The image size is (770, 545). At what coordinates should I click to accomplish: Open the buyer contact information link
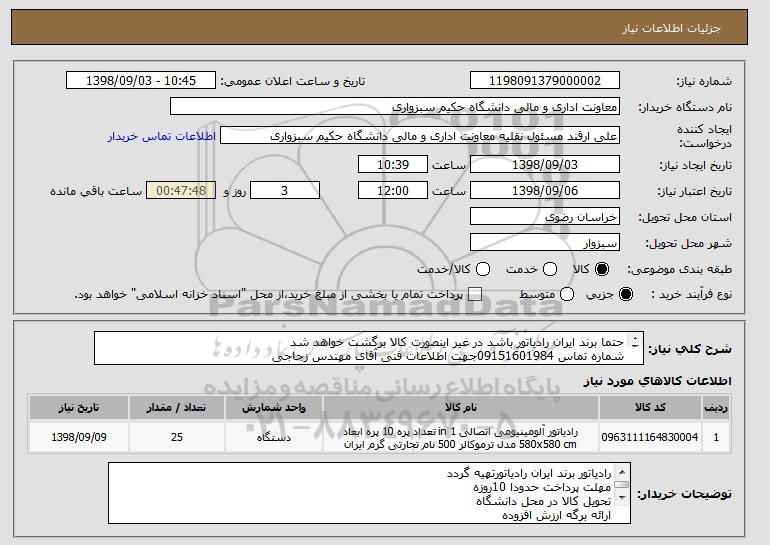pos(162,136)
